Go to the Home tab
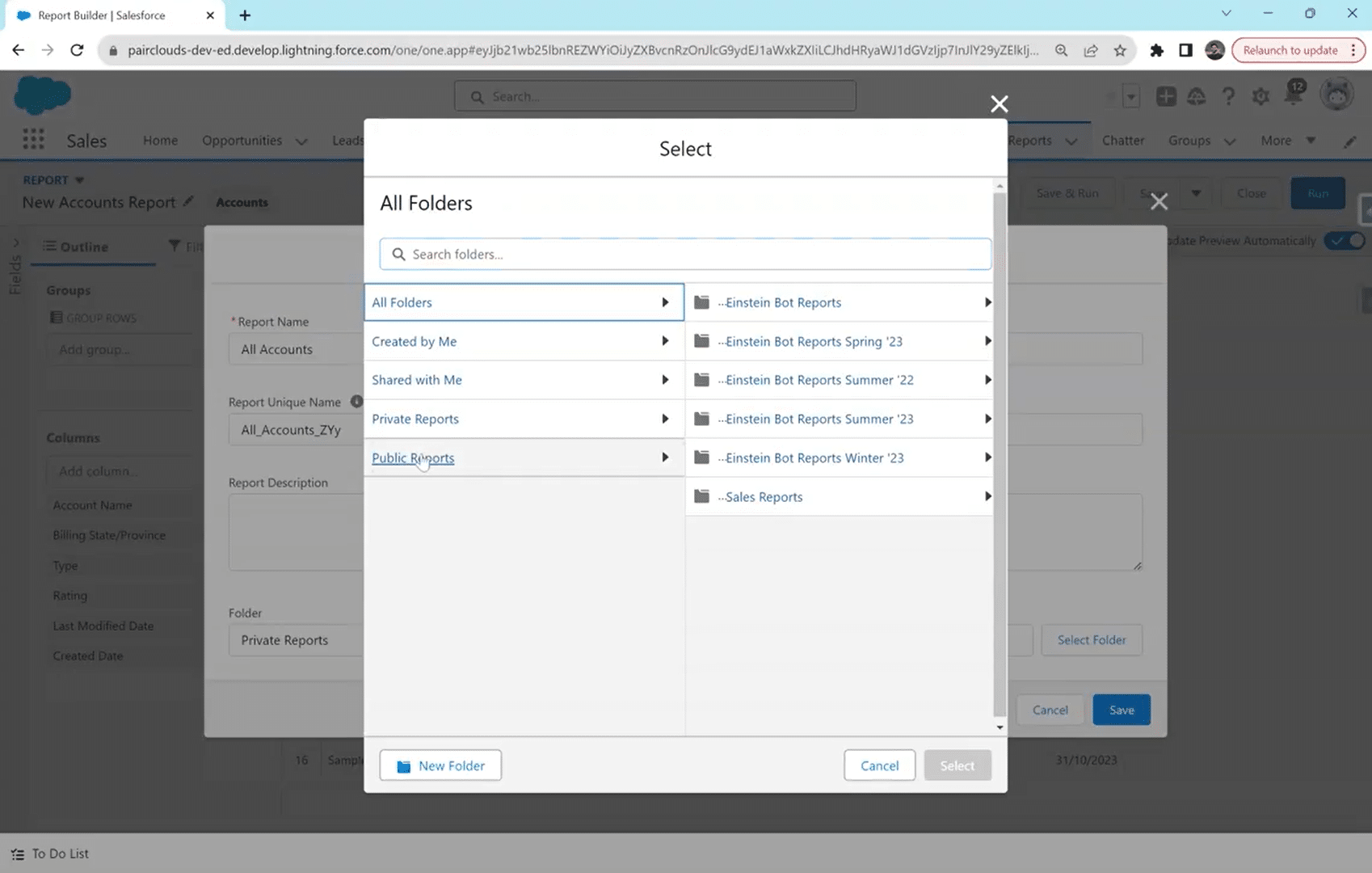Image resolution: width=1372 pixels, height=873 pixels. [160, 141]
